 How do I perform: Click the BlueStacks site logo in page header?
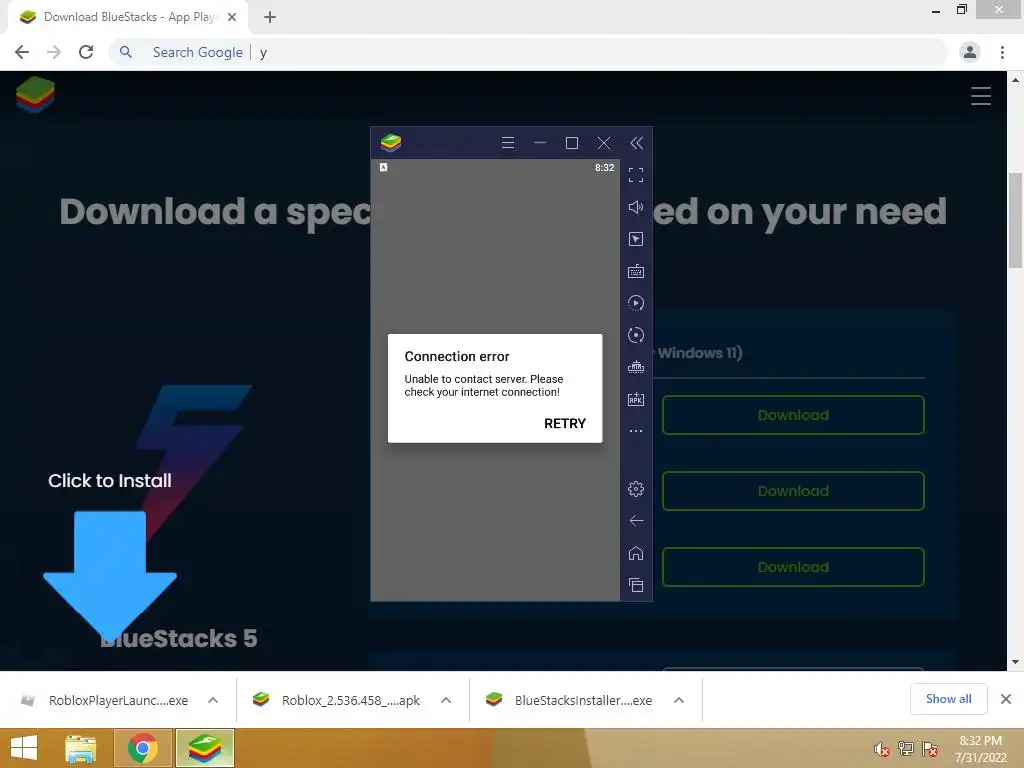point(36,95)
